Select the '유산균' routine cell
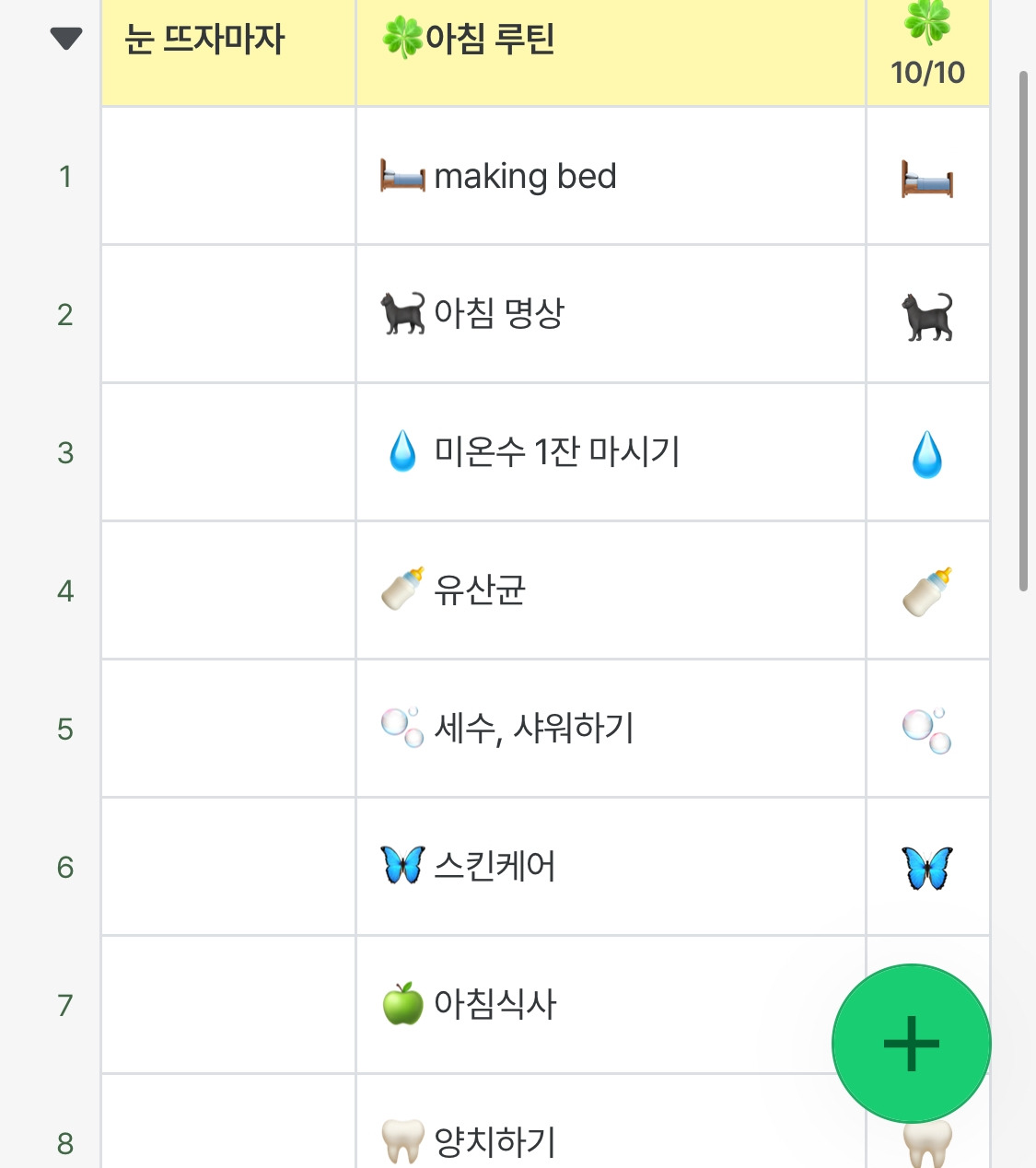The width and height of the screenshot is (1036, 1168). coord(611,590)
